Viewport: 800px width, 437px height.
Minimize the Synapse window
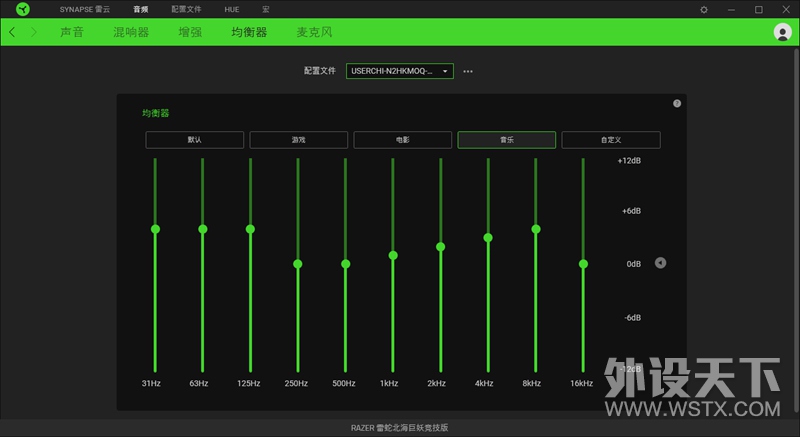[731, 10]
